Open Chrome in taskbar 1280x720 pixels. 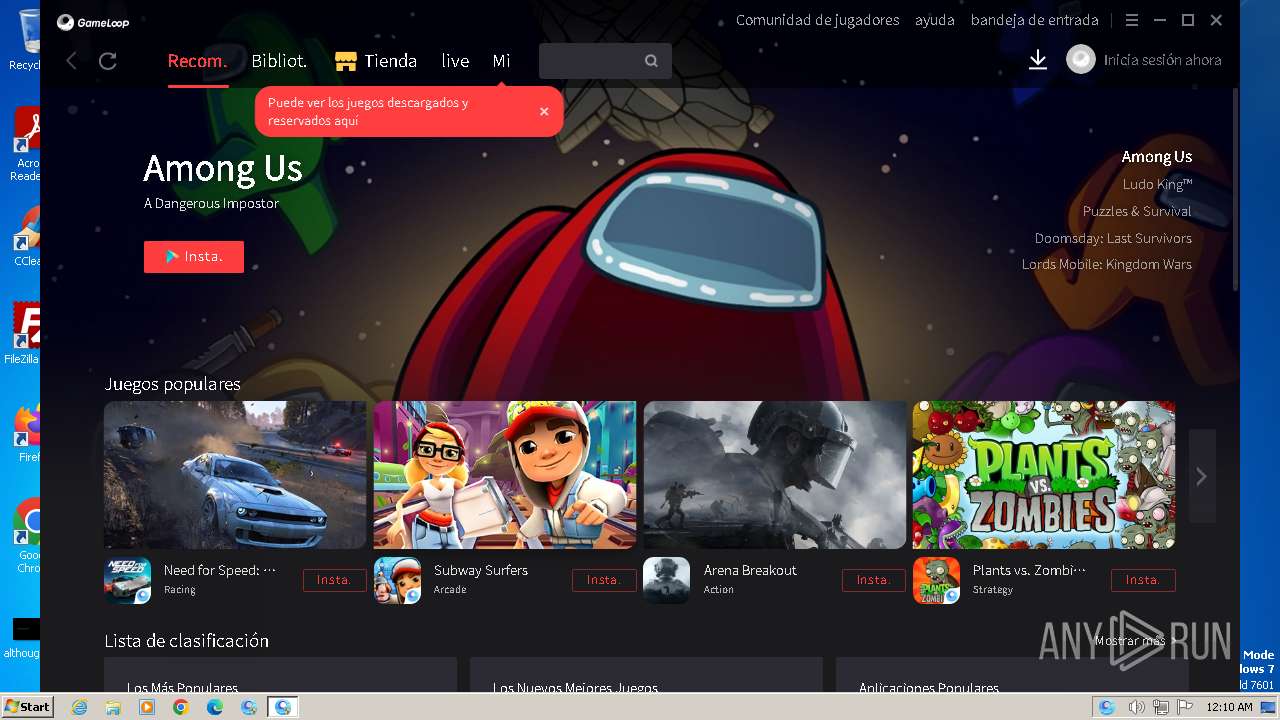click(x=181, y=707)
